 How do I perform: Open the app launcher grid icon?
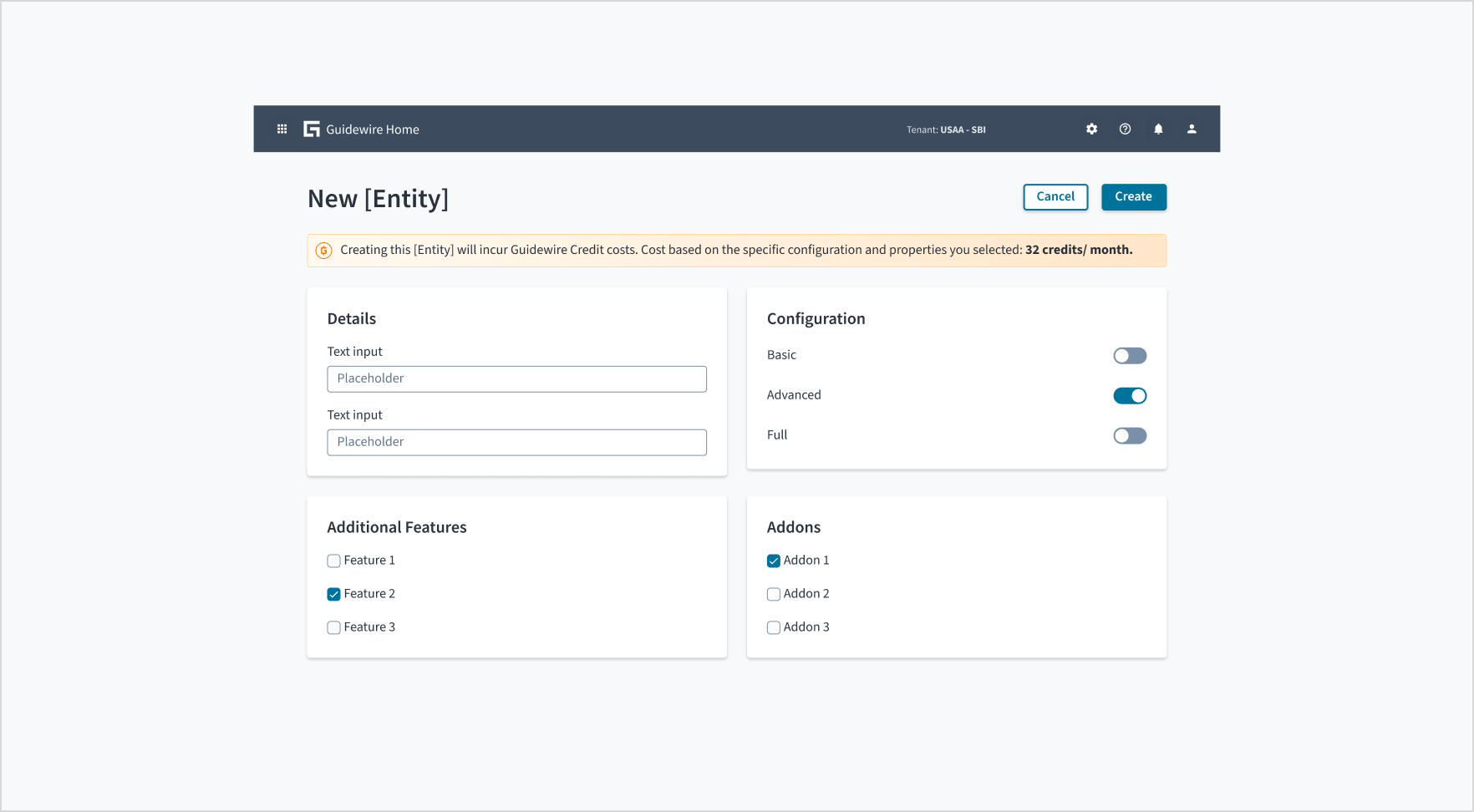[x=282, y=129]
